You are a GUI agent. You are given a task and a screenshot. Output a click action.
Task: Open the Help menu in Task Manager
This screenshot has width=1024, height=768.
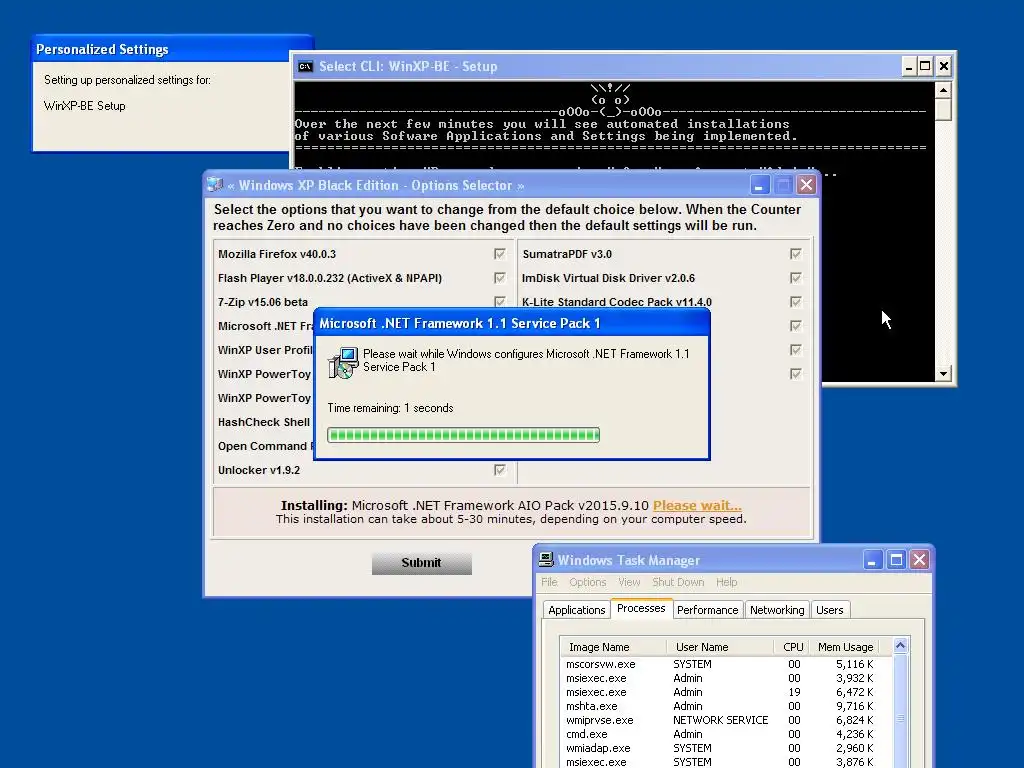click(726, 582)
